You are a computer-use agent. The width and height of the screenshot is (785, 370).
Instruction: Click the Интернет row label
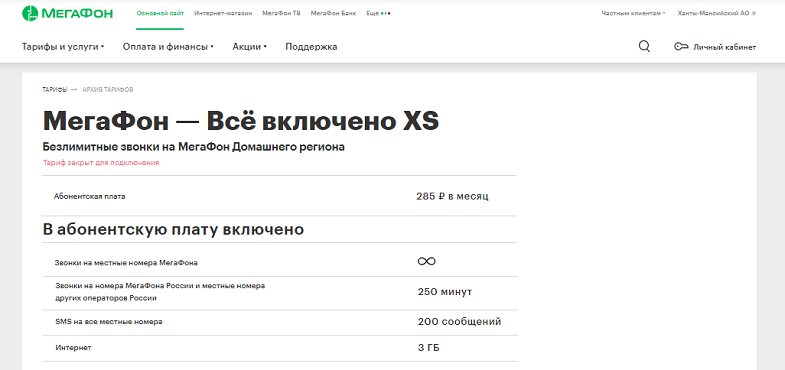pos(73,347)
